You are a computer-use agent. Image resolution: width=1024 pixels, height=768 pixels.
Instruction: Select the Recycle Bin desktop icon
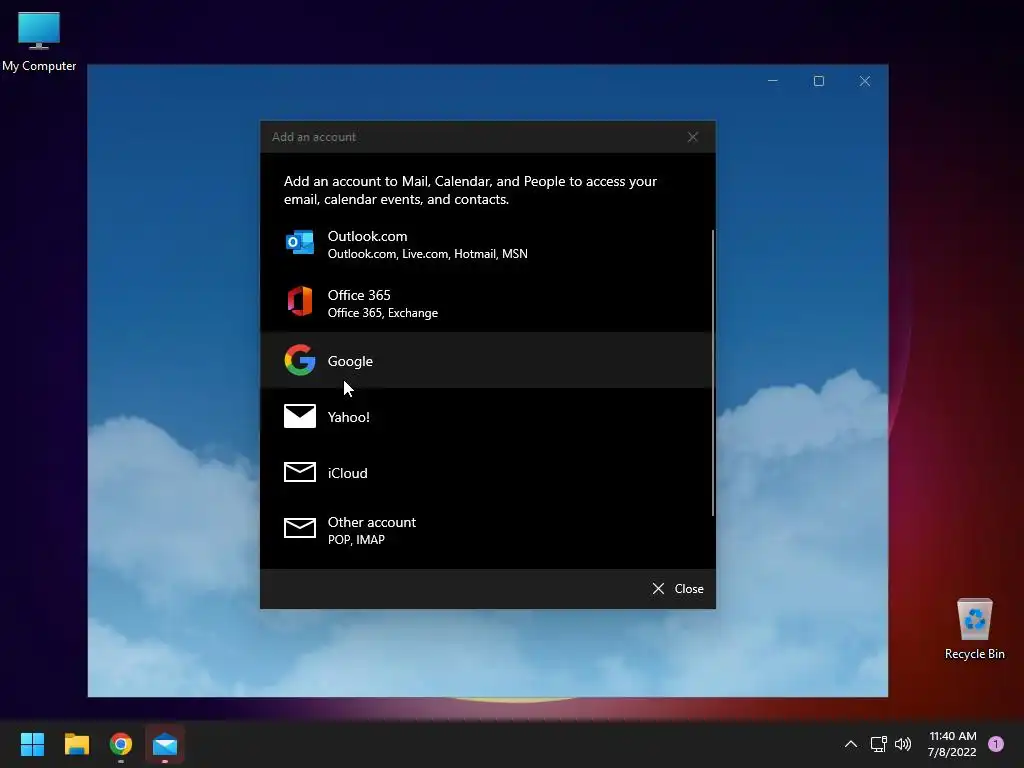pos(974,629)
